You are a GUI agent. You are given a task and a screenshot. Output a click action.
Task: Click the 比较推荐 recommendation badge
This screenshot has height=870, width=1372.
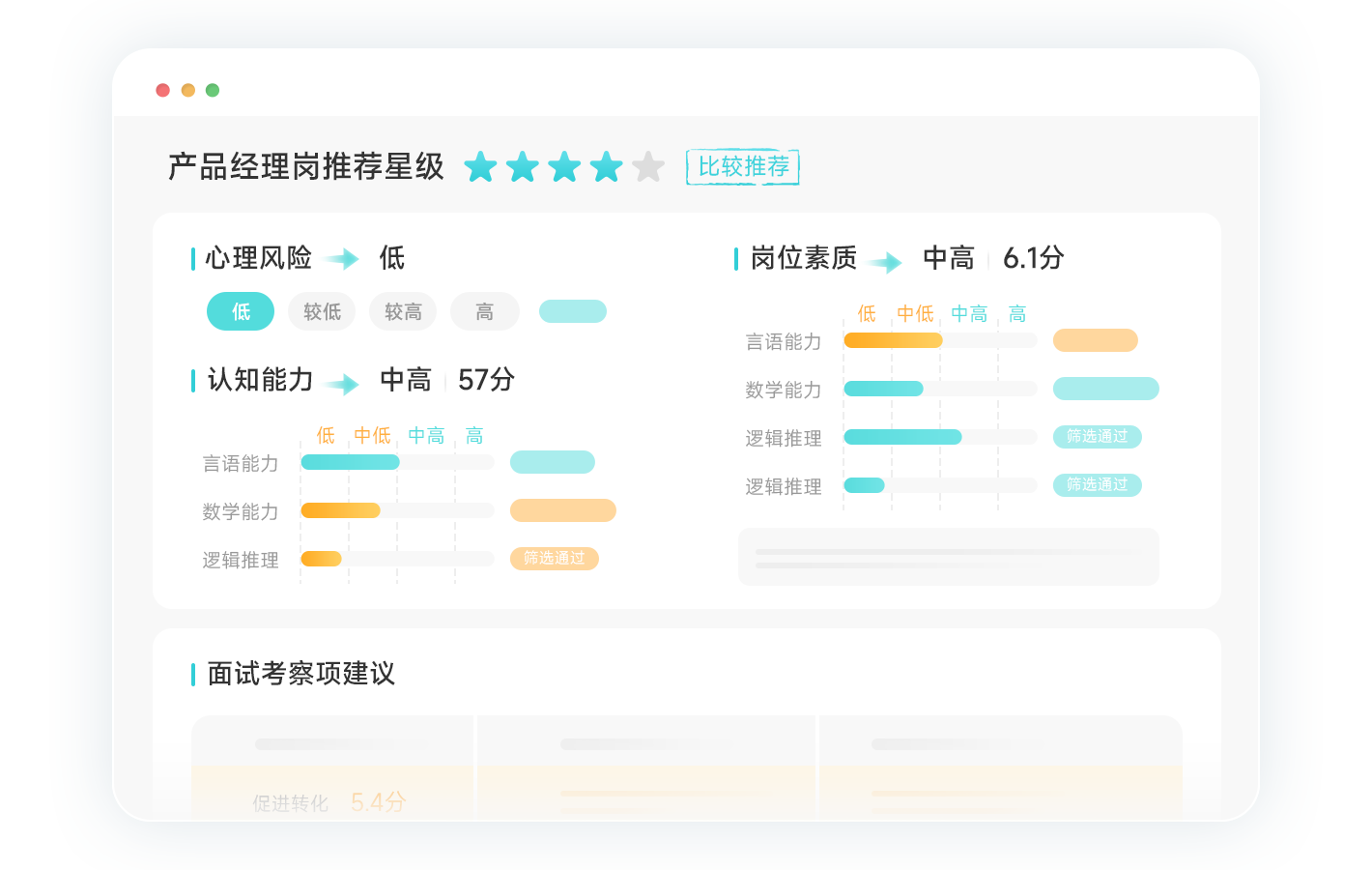(743, 167)
